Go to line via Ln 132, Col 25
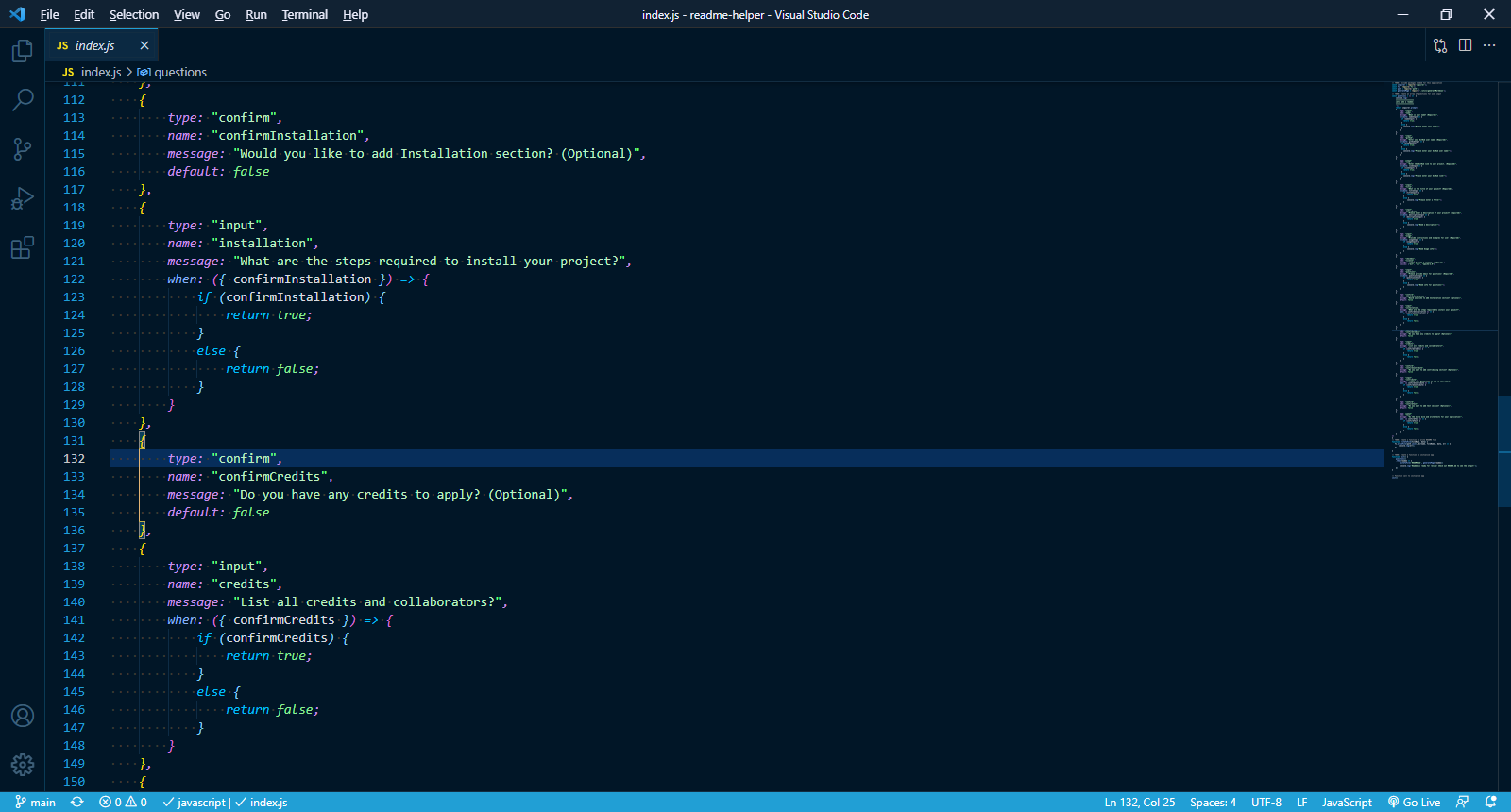Screen dimensions: 1511x812 coord(1140,802)
